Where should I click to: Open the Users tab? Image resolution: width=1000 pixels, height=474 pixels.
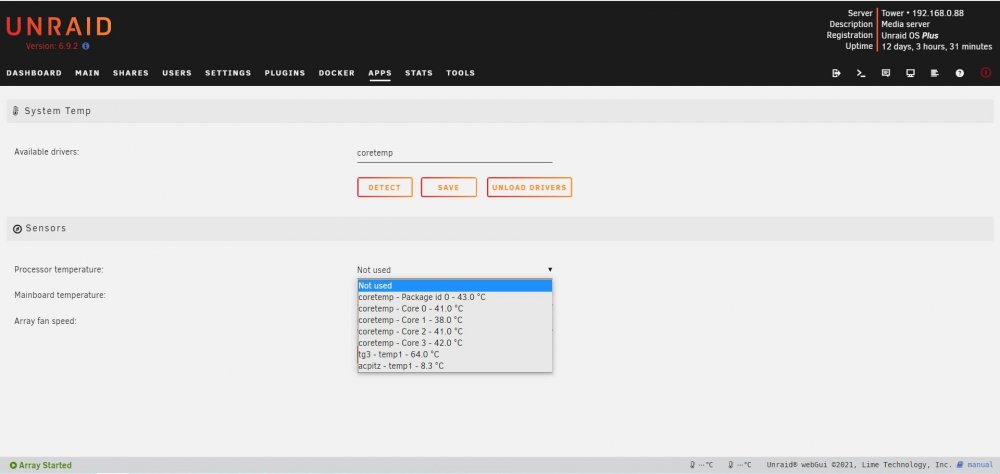point(177,73)
